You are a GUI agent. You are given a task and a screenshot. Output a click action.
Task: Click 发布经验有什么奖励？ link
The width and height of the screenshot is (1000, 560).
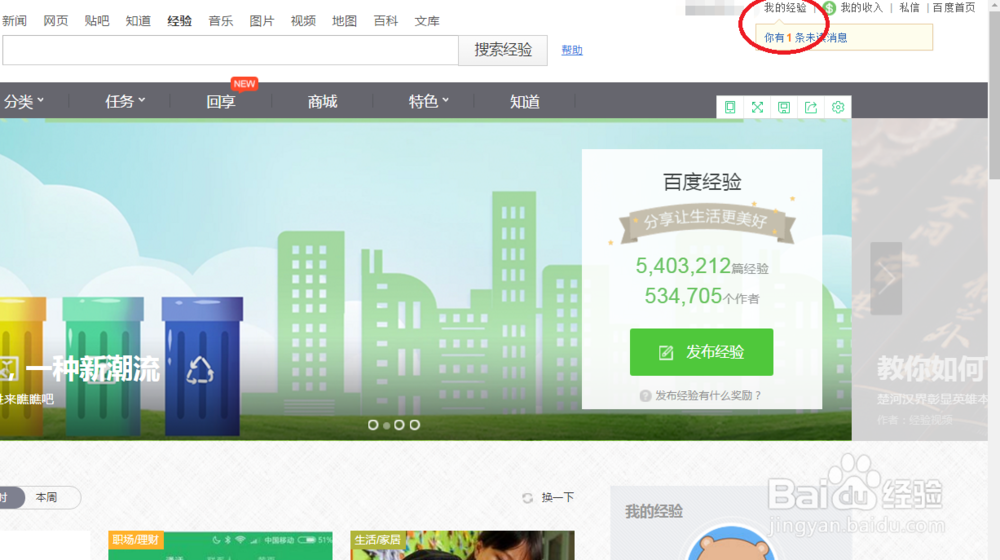(x=709, y=395)
